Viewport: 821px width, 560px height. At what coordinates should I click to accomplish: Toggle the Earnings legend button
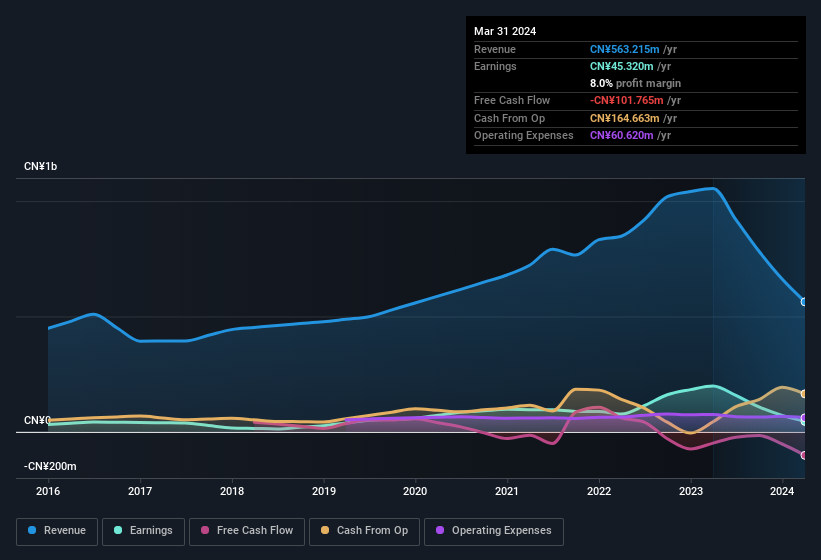tap(143, 531)
